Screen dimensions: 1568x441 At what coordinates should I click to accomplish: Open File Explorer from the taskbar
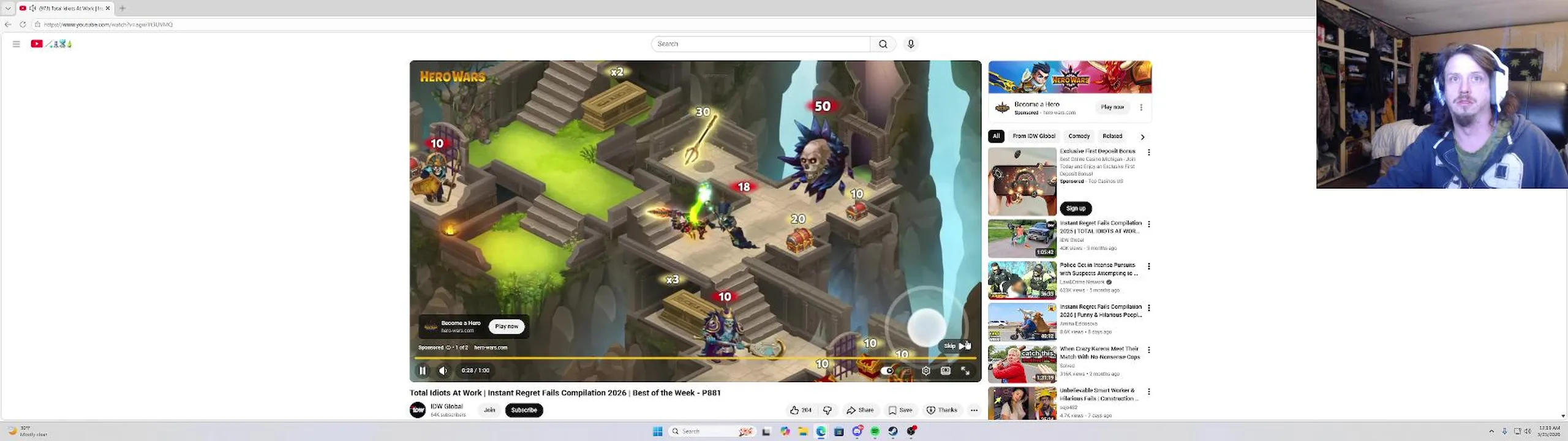(802, 431)
